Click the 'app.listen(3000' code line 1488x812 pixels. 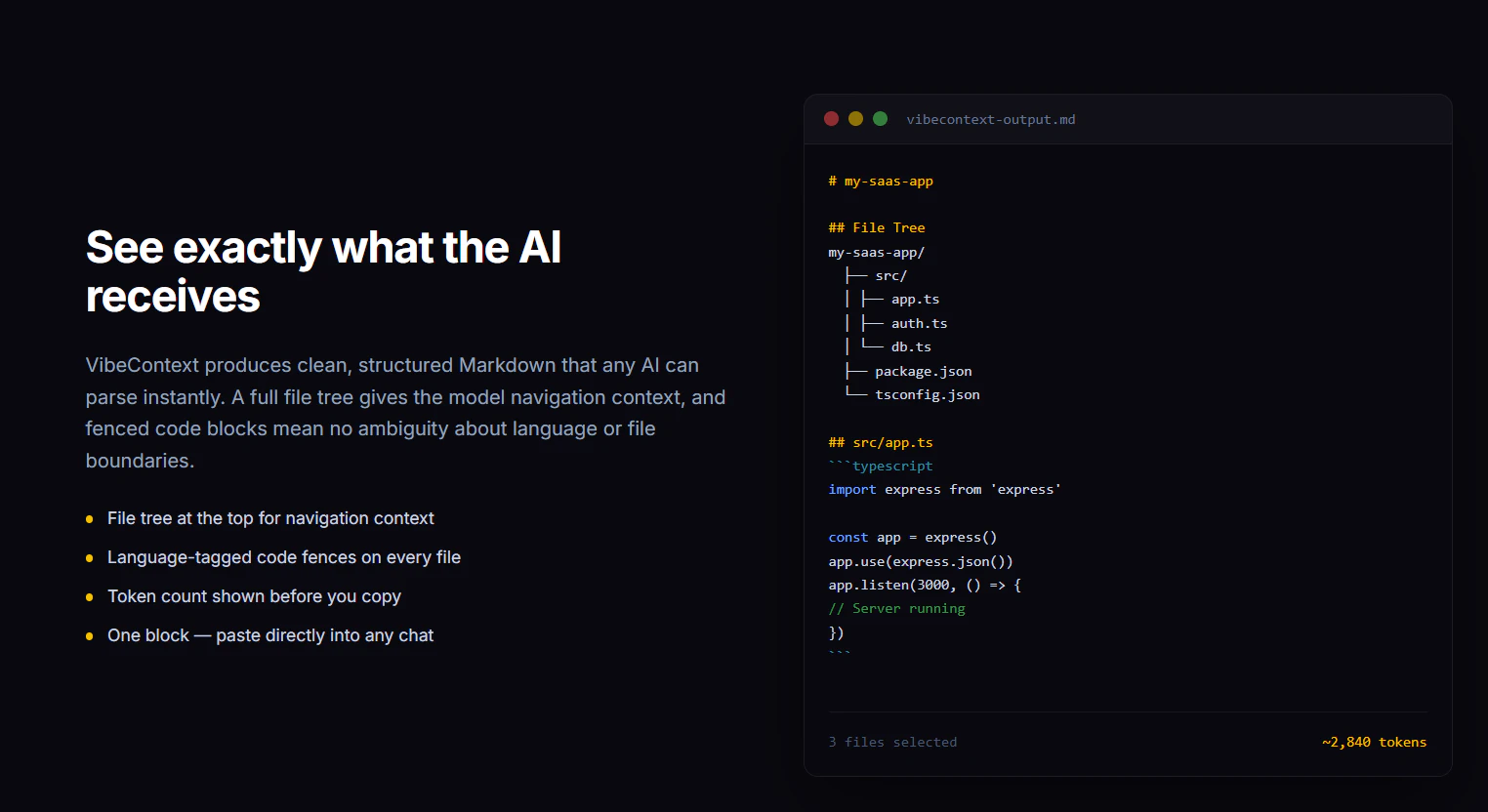pos(925,586)
